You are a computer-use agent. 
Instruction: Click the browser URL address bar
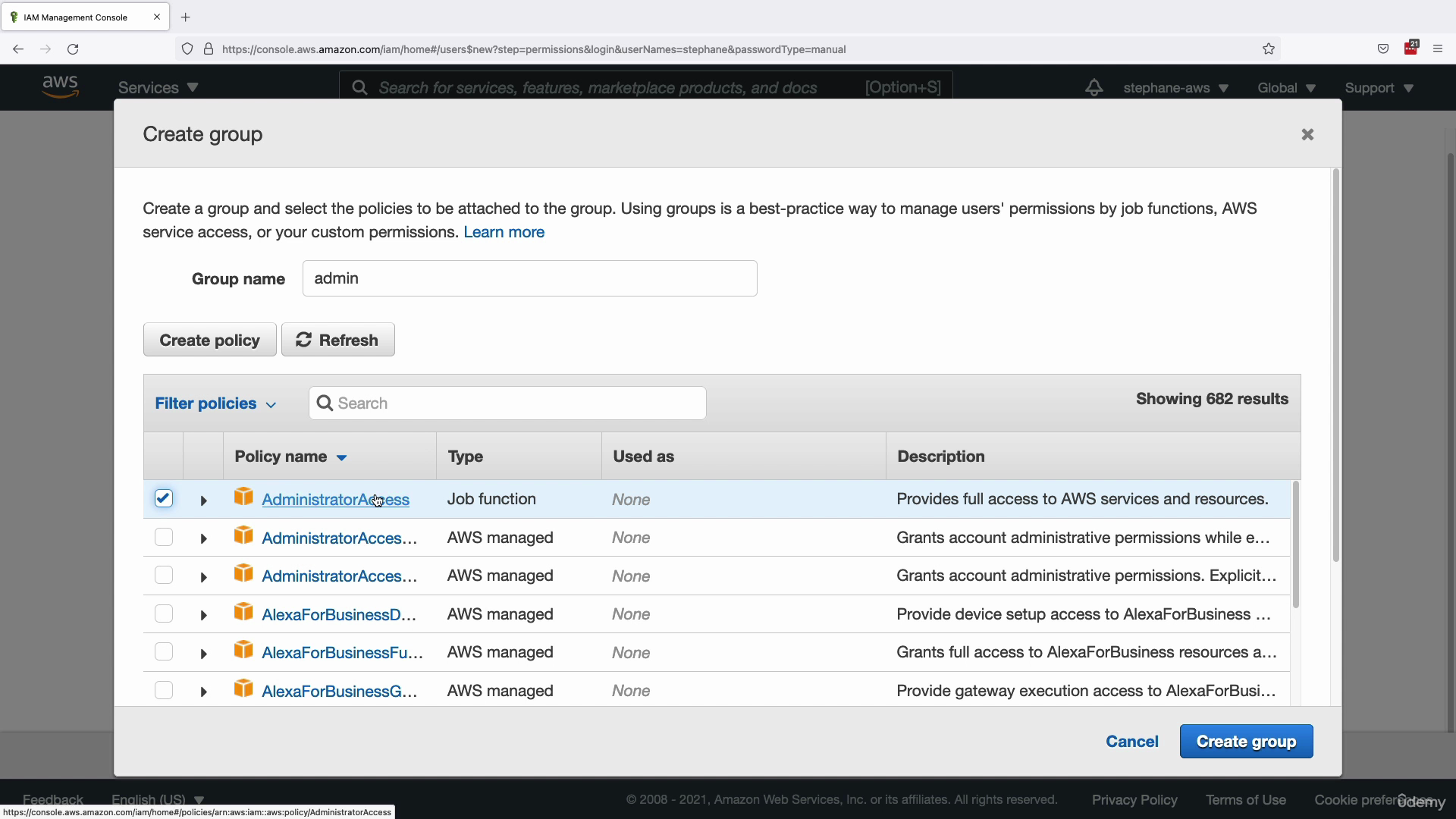[x=728, y=49]
